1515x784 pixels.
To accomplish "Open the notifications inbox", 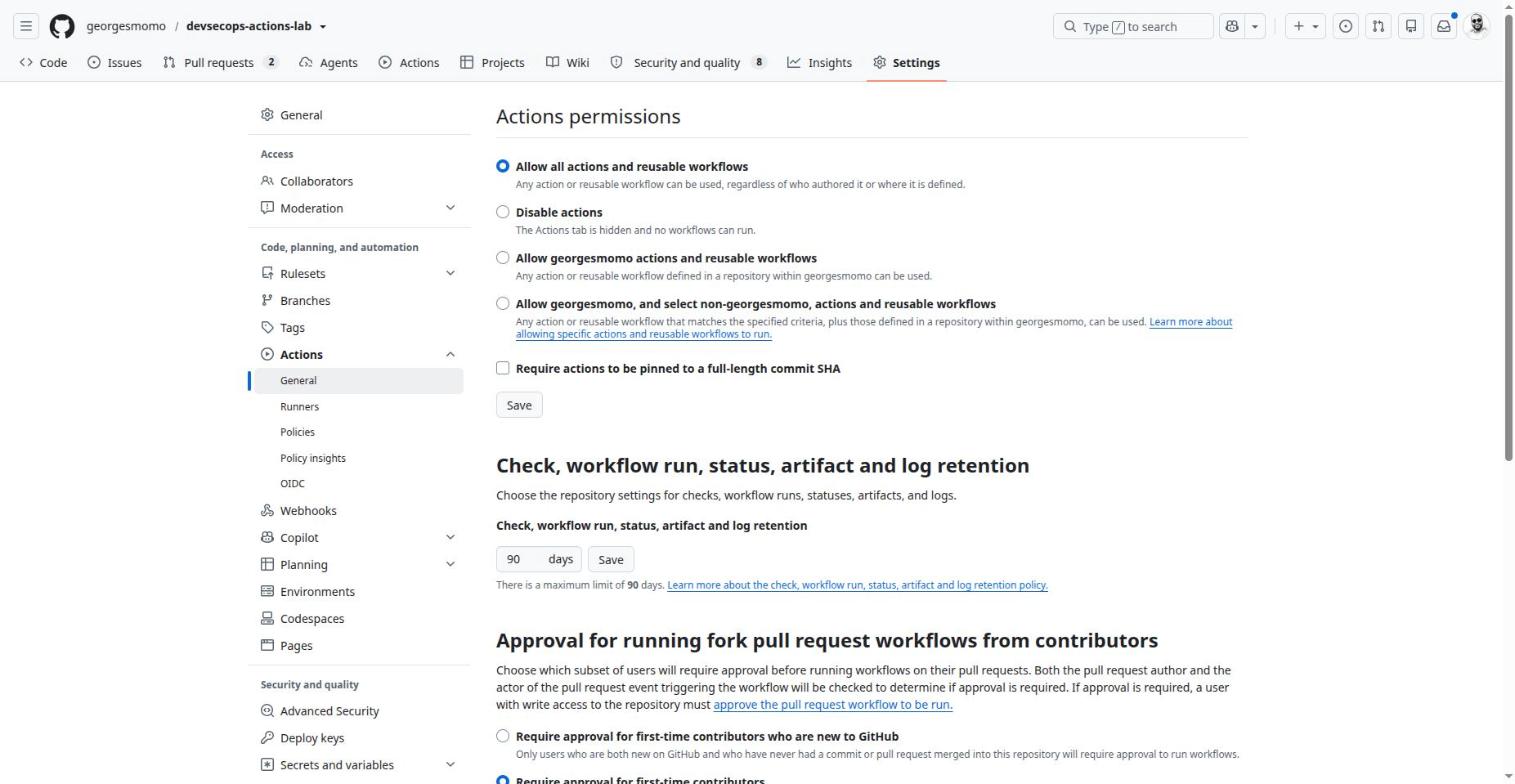I will click(x=1444, y=26).
